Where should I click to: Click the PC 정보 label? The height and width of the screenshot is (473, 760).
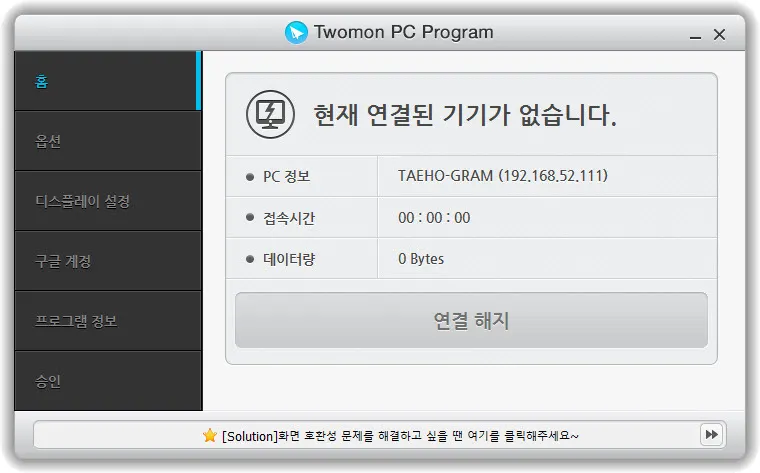coord(286,176)
